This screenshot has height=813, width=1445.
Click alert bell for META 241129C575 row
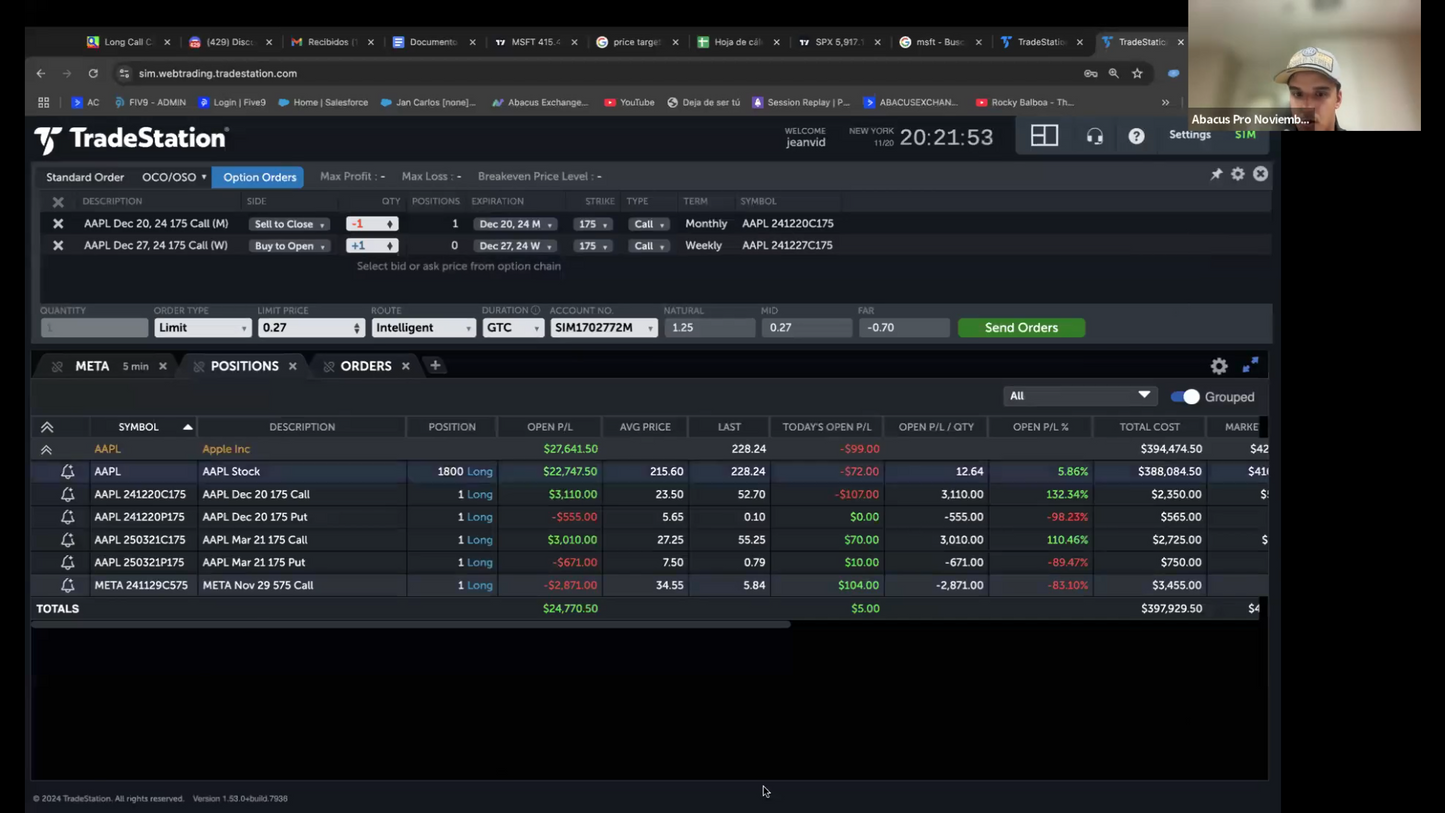tap(68, 585)
